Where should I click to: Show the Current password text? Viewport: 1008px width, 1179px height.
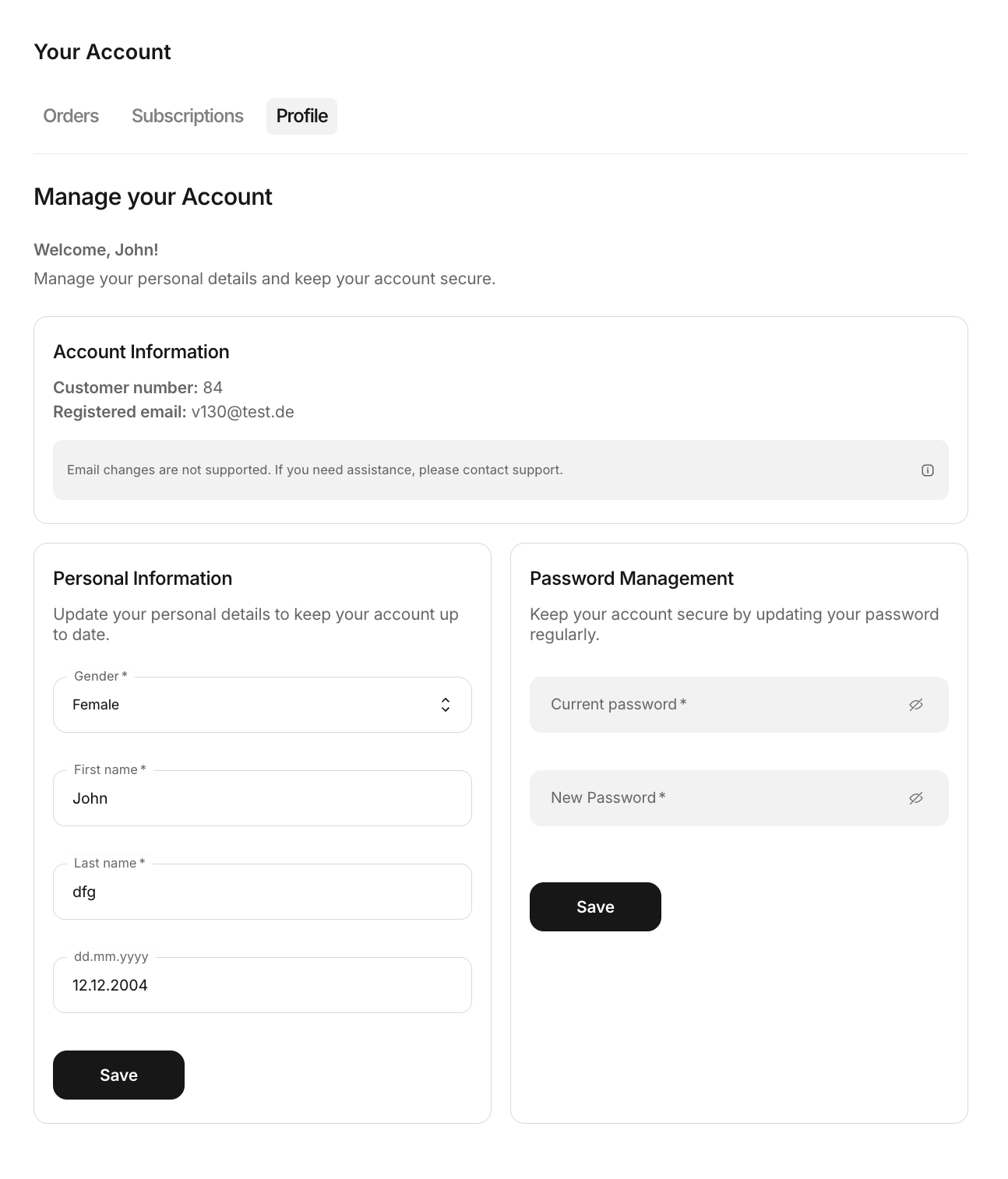(x=915, y=705)
